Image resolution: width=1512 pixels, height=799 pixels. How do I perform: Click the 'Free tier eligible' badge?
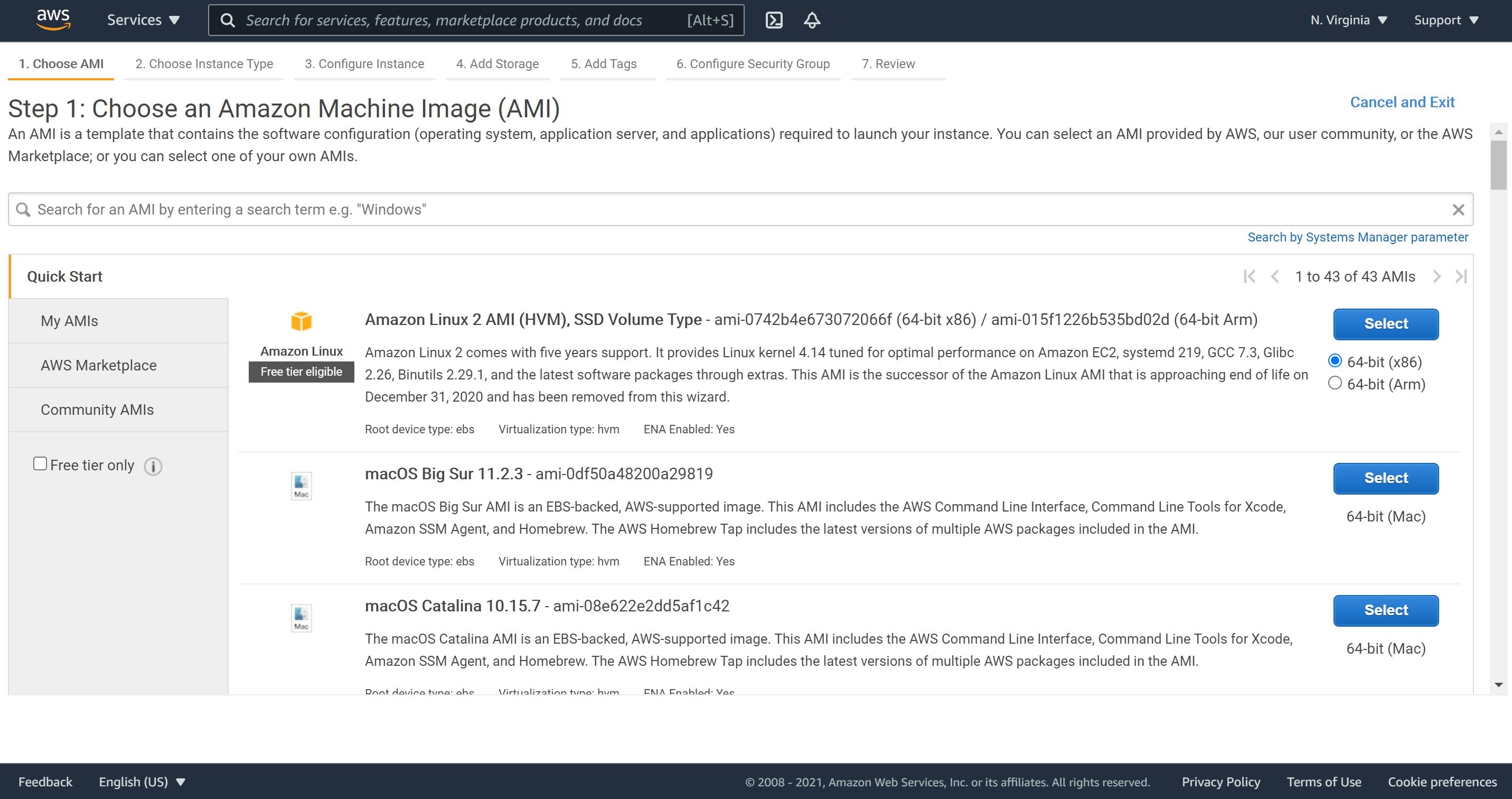301,372
